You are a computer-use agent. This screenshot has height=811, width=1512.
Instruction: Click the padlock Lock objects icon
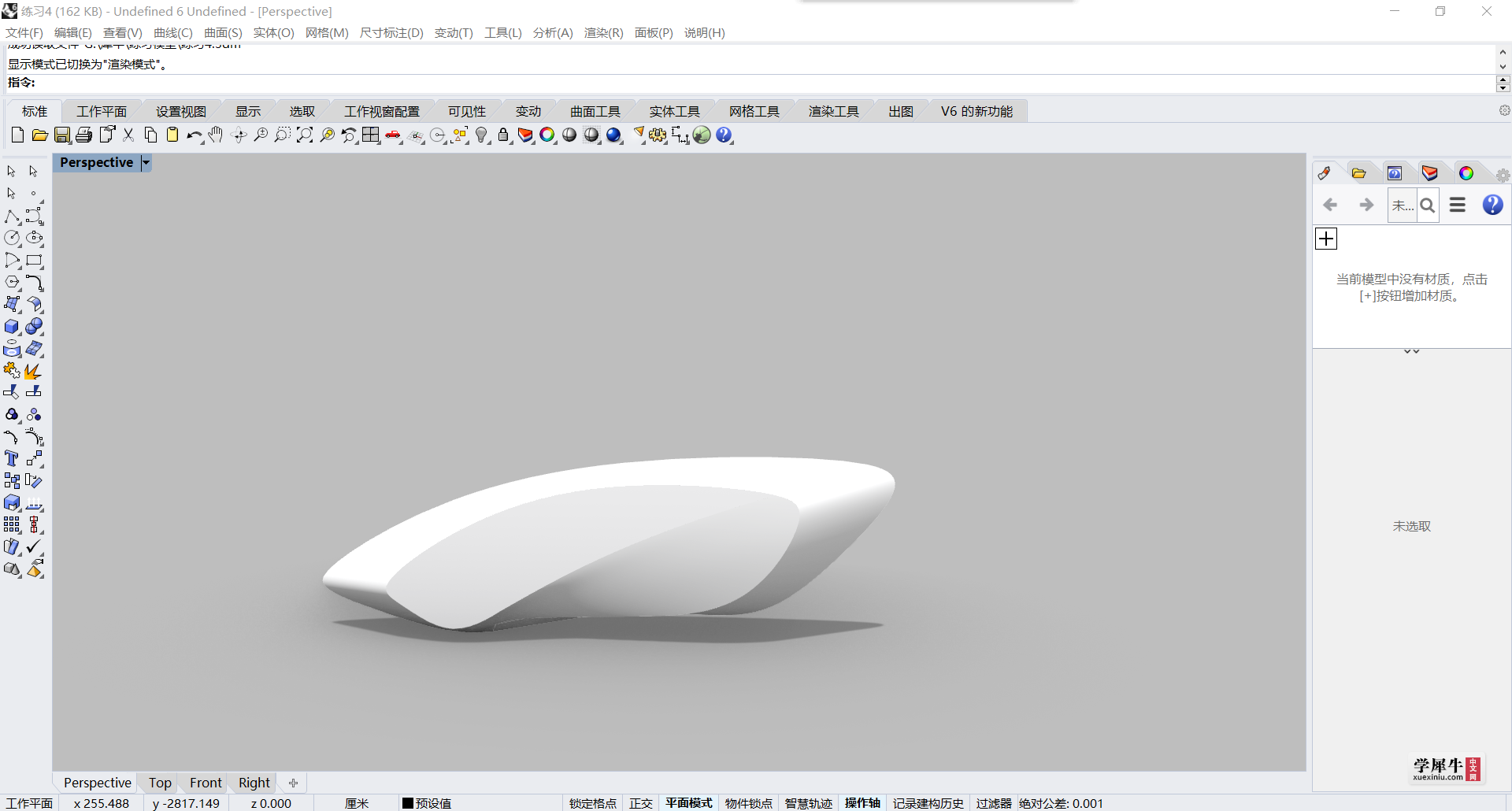tap(504, 135)
